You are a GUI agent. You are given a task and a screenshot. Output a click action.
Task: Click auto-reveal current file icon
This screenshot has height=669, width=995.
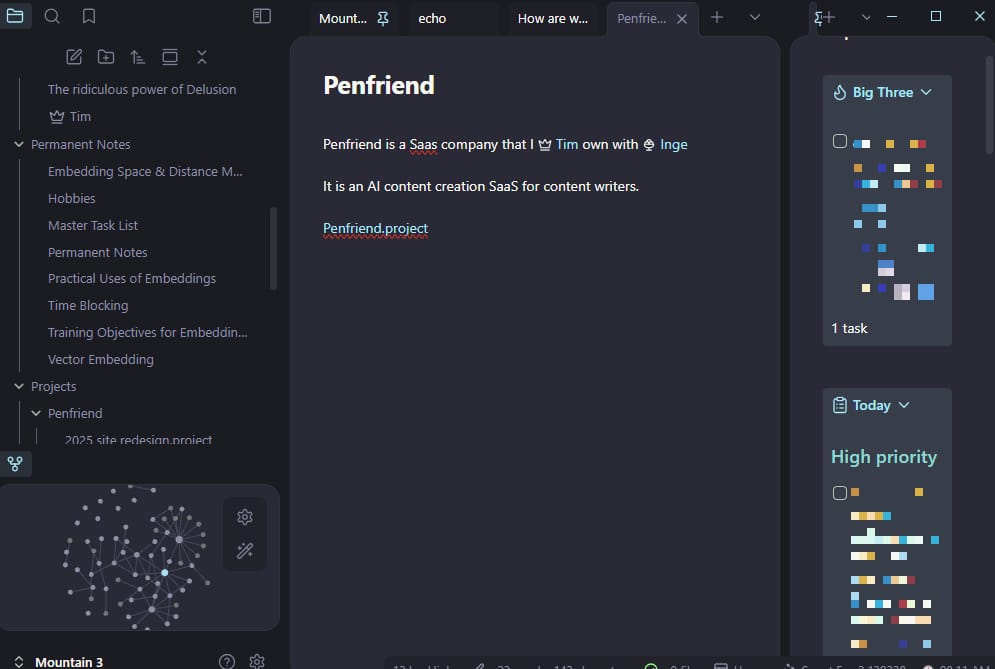169,57
